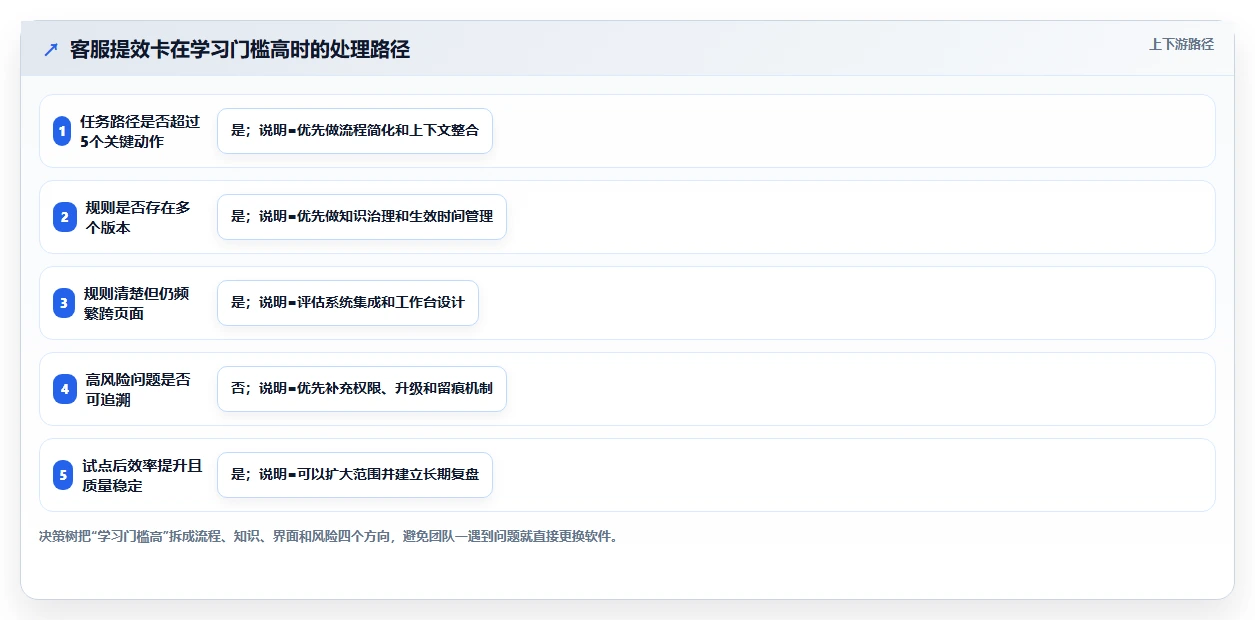Viewport: 1255px width, 620px height.
Task: Click the 高风险问题是否可追溯 question
Action: pyautogui.click(x=138, y=389)
